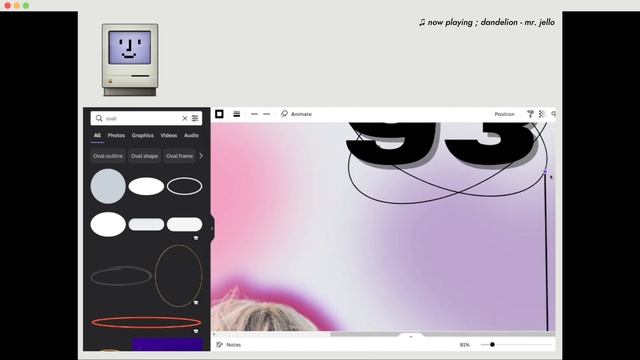Toggle the page thumbnails expander above Notes
This screenshot has height=360, width=640.
click(411, 336)
